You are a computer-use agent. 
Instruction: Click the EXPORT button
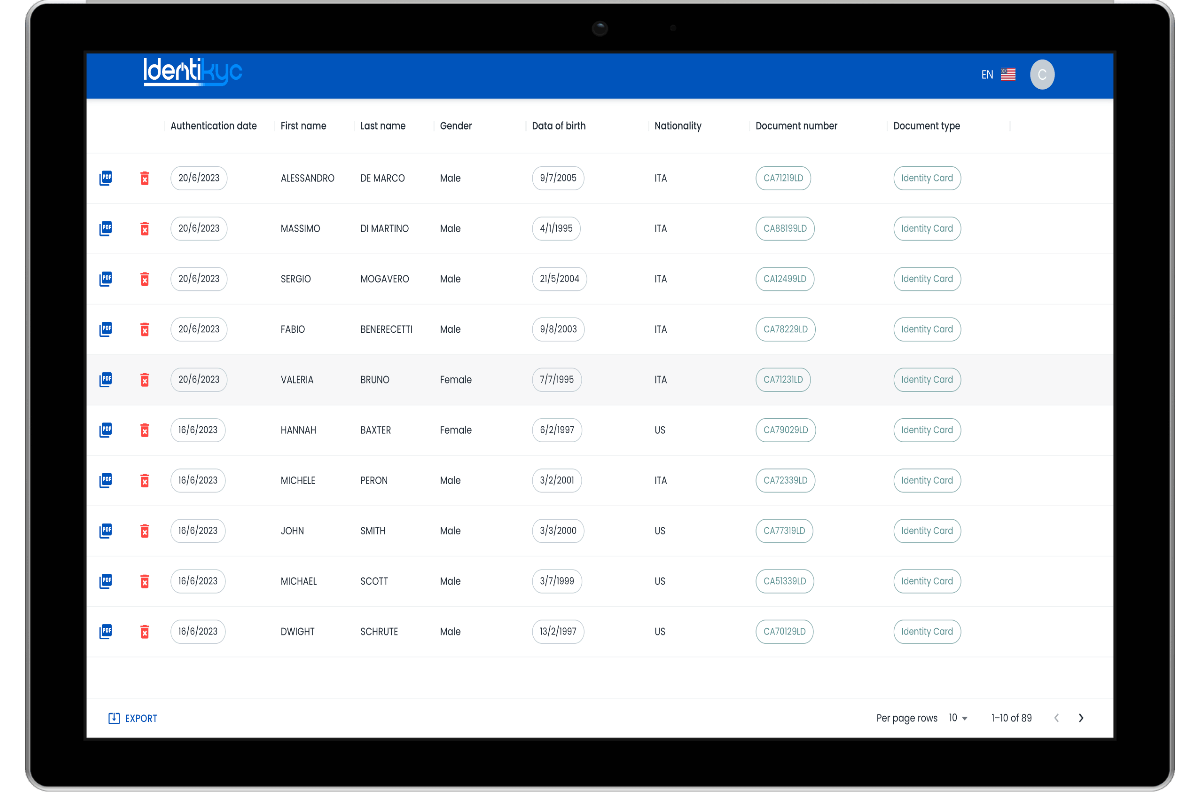132,718
